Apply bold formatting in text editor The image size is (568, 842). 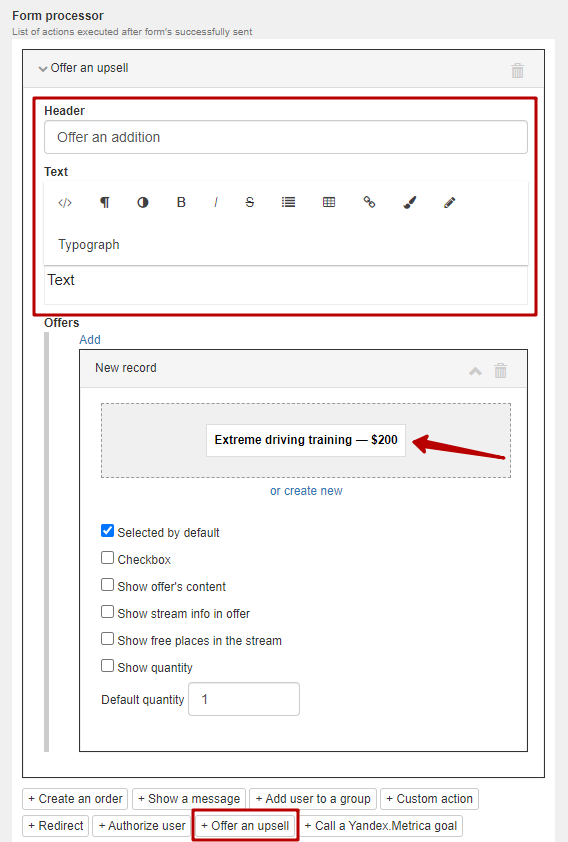pyautogui.click(x=181, y=202)
